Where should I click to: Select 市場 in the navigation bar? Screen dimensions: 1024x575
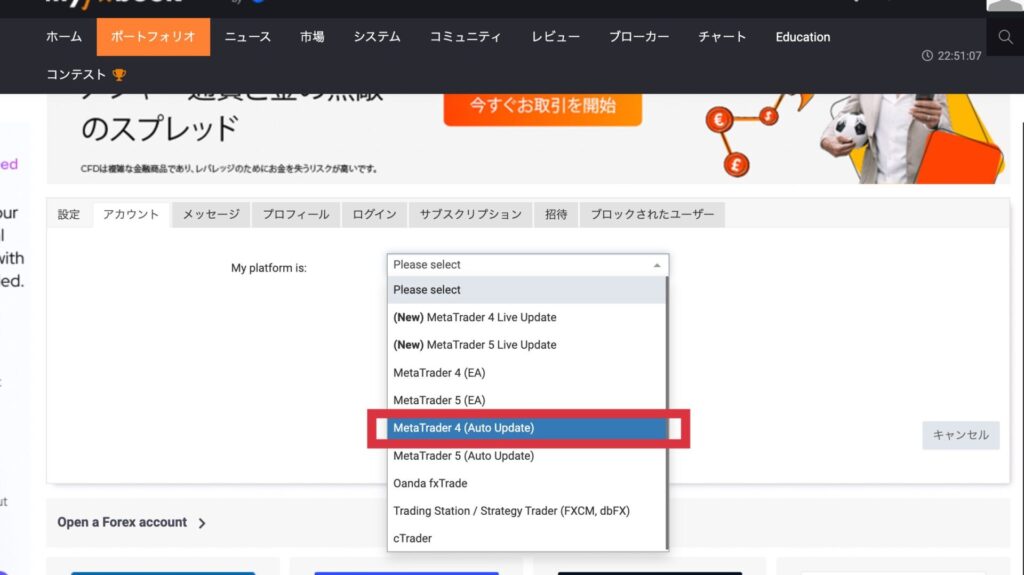(312, 37)
